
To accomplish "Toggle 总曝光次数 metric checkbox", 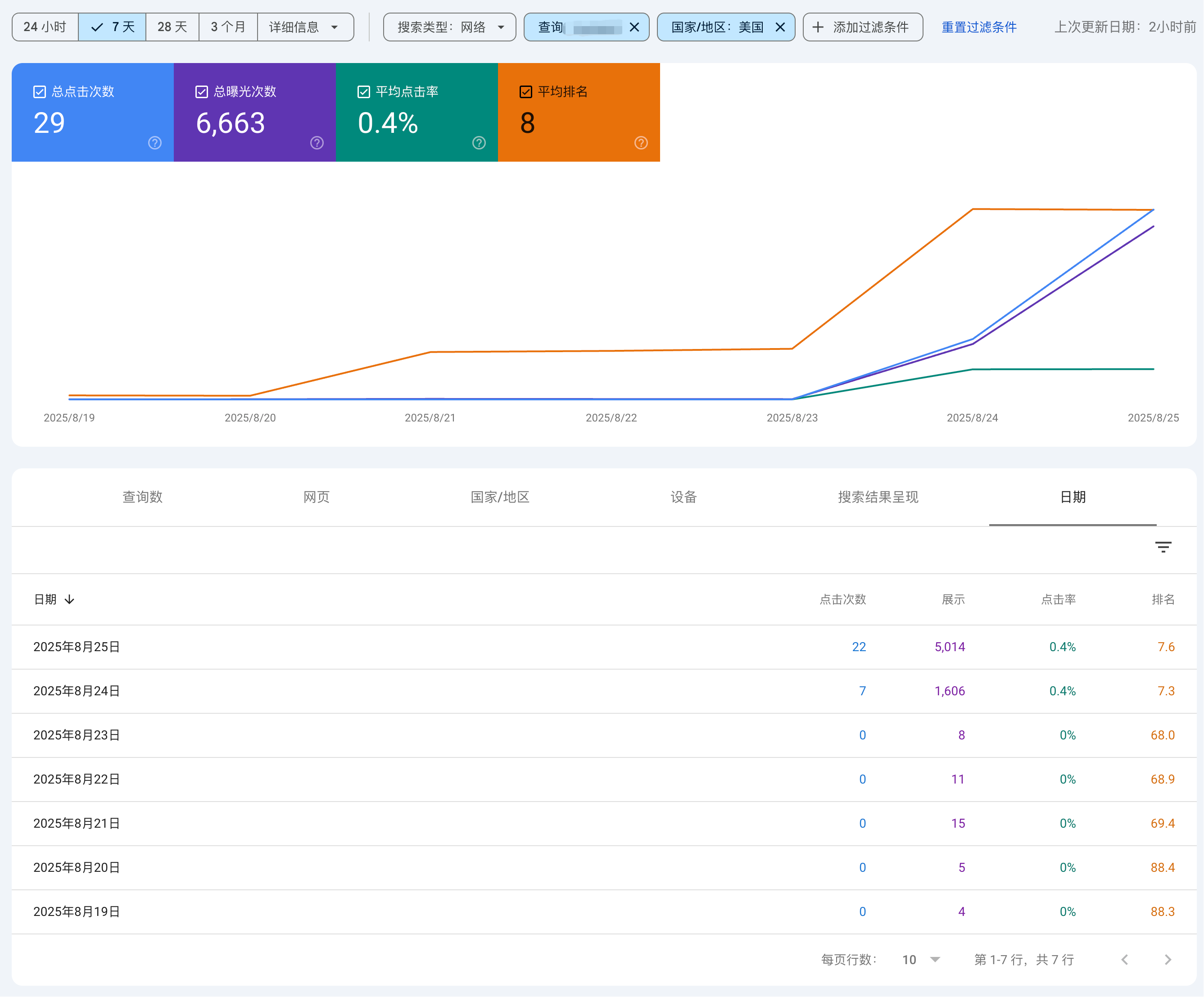I will click(202, 92).
